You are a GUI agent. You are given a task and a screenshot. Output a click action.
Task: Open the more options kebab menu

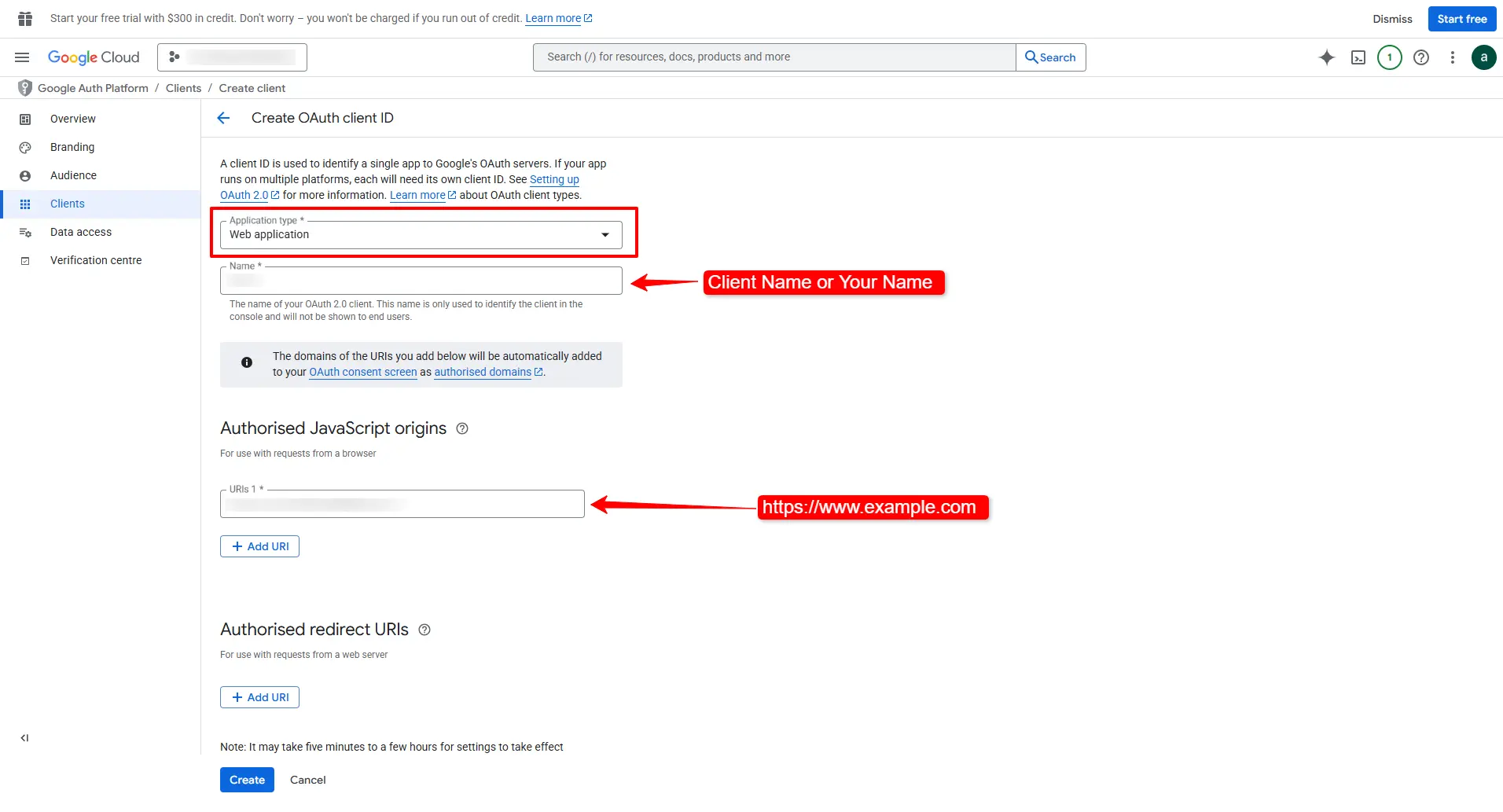tap(1453, 57)
